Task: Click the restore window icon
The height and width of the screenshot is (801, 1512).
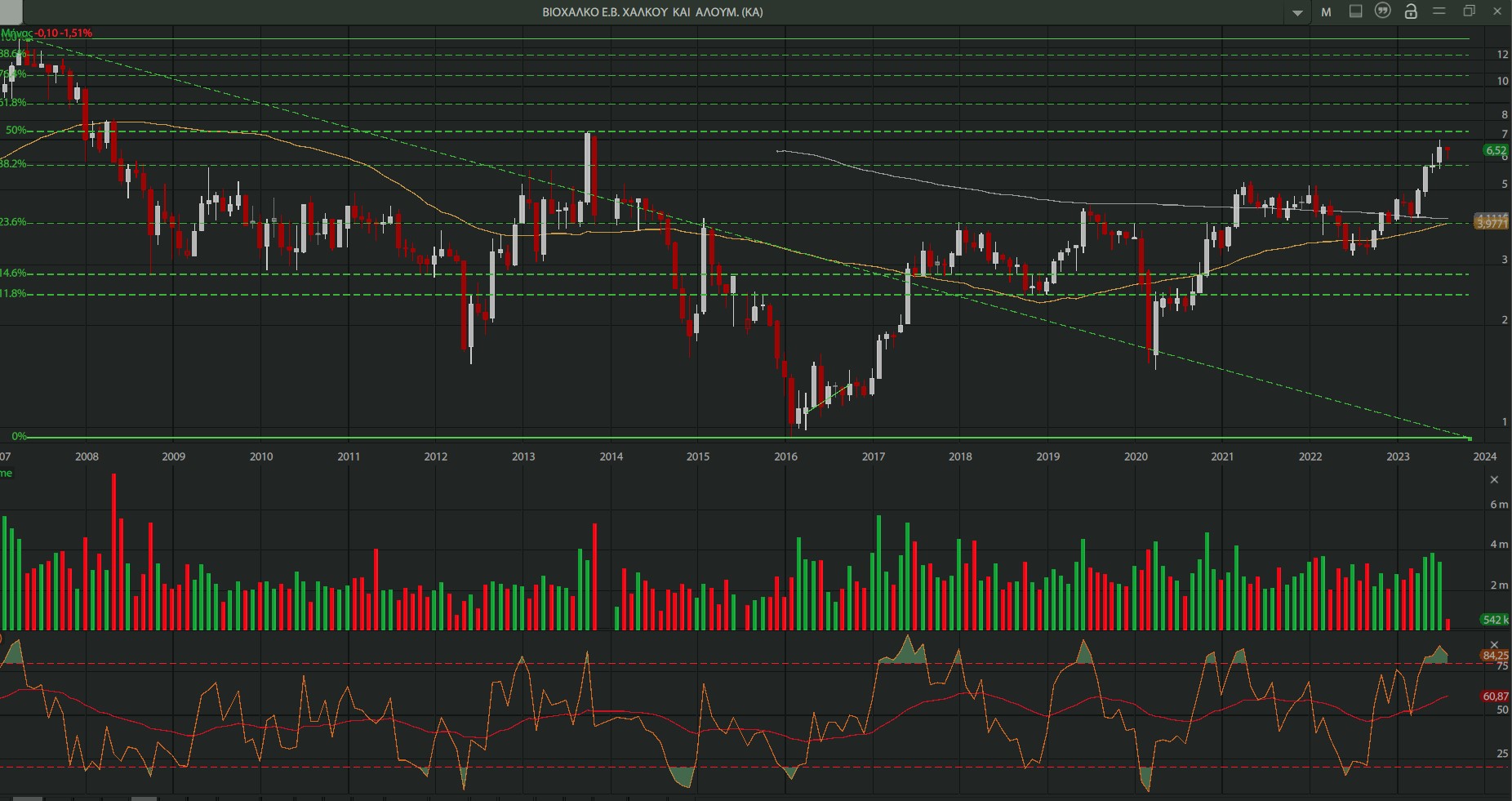Action: pos(1469,11)
